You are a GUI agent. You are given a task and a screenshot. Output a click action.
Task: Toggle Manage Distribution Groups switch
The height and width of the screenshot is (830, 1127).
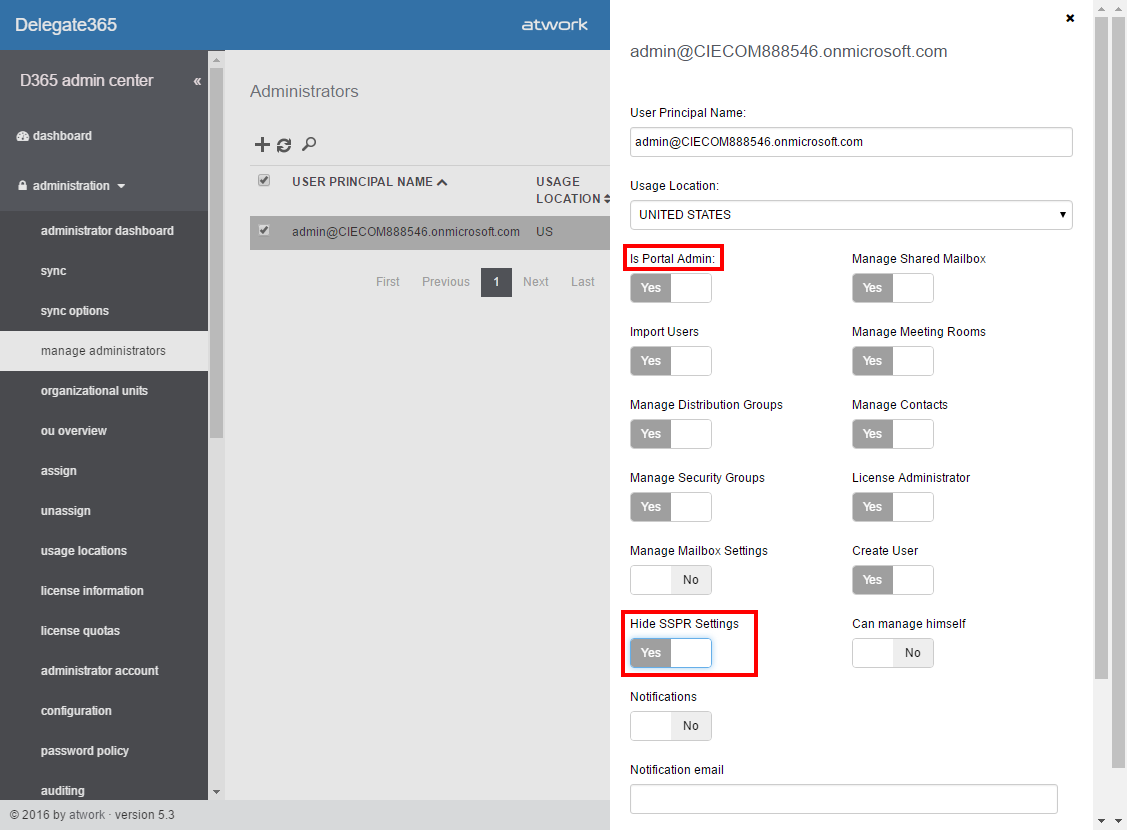(x=671, y=434)
